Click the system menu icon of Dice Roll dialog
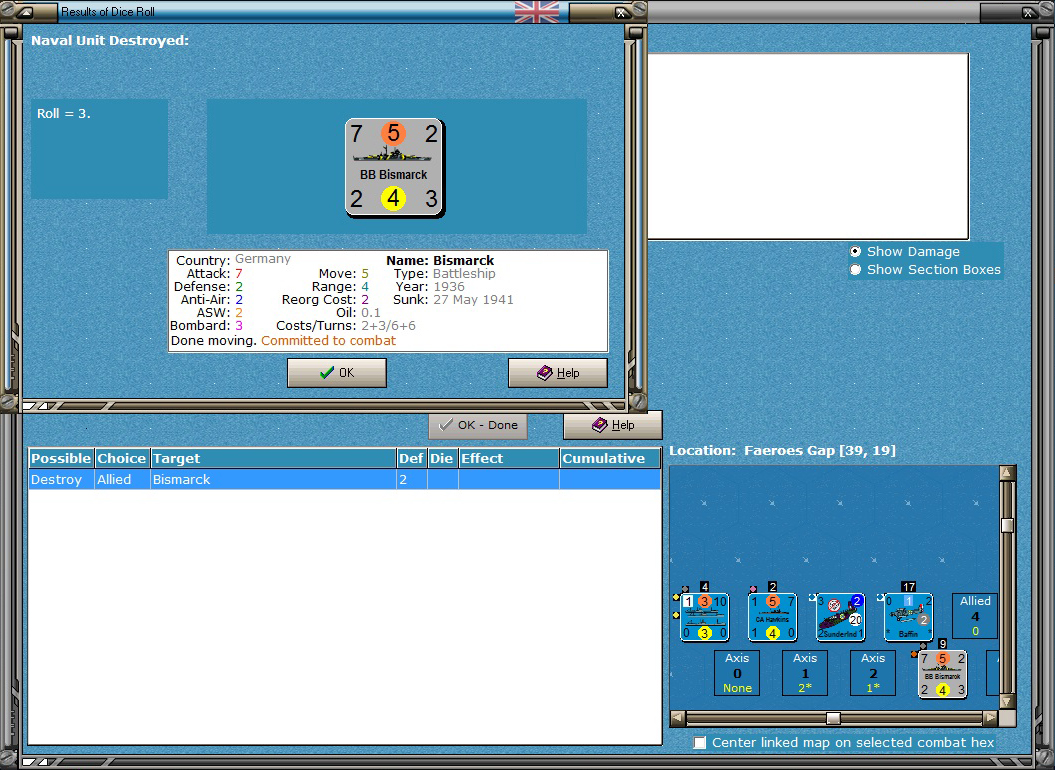1055x770 pixels. point(24,12)
